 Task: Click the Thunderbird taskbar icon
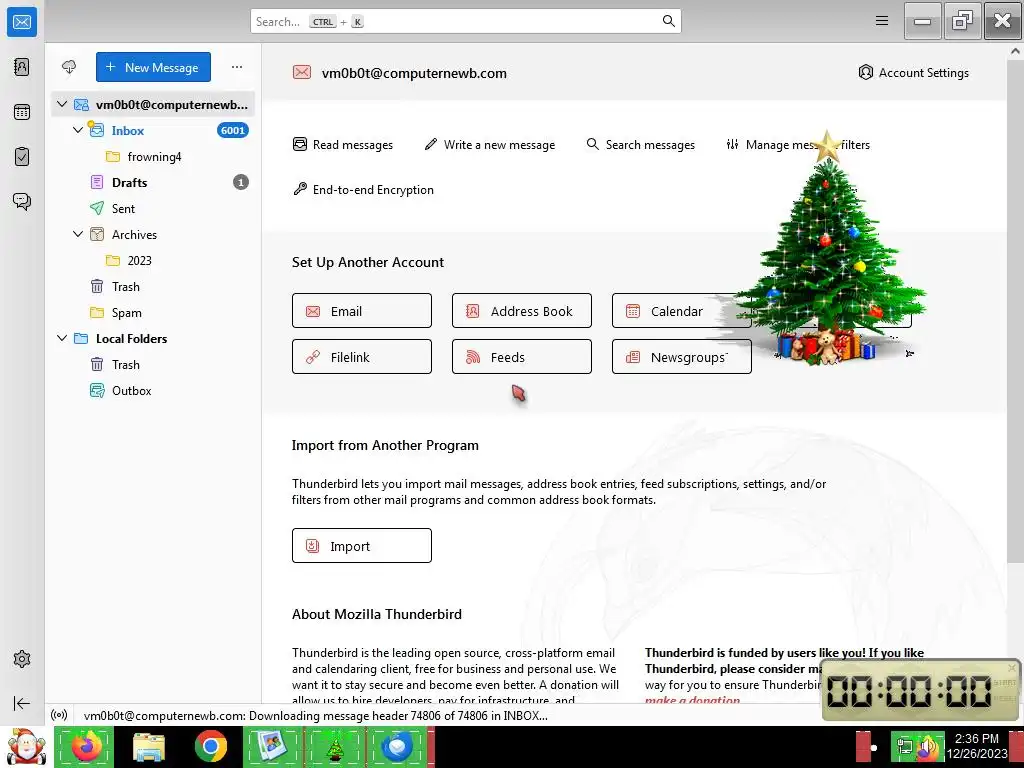tap(398, 746)
